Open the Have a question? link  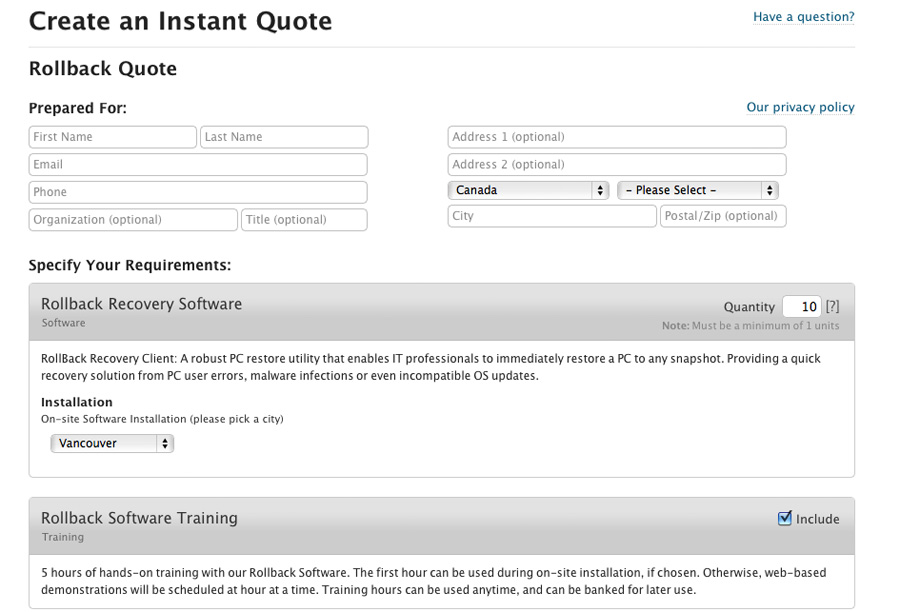(x=803, y=17)
